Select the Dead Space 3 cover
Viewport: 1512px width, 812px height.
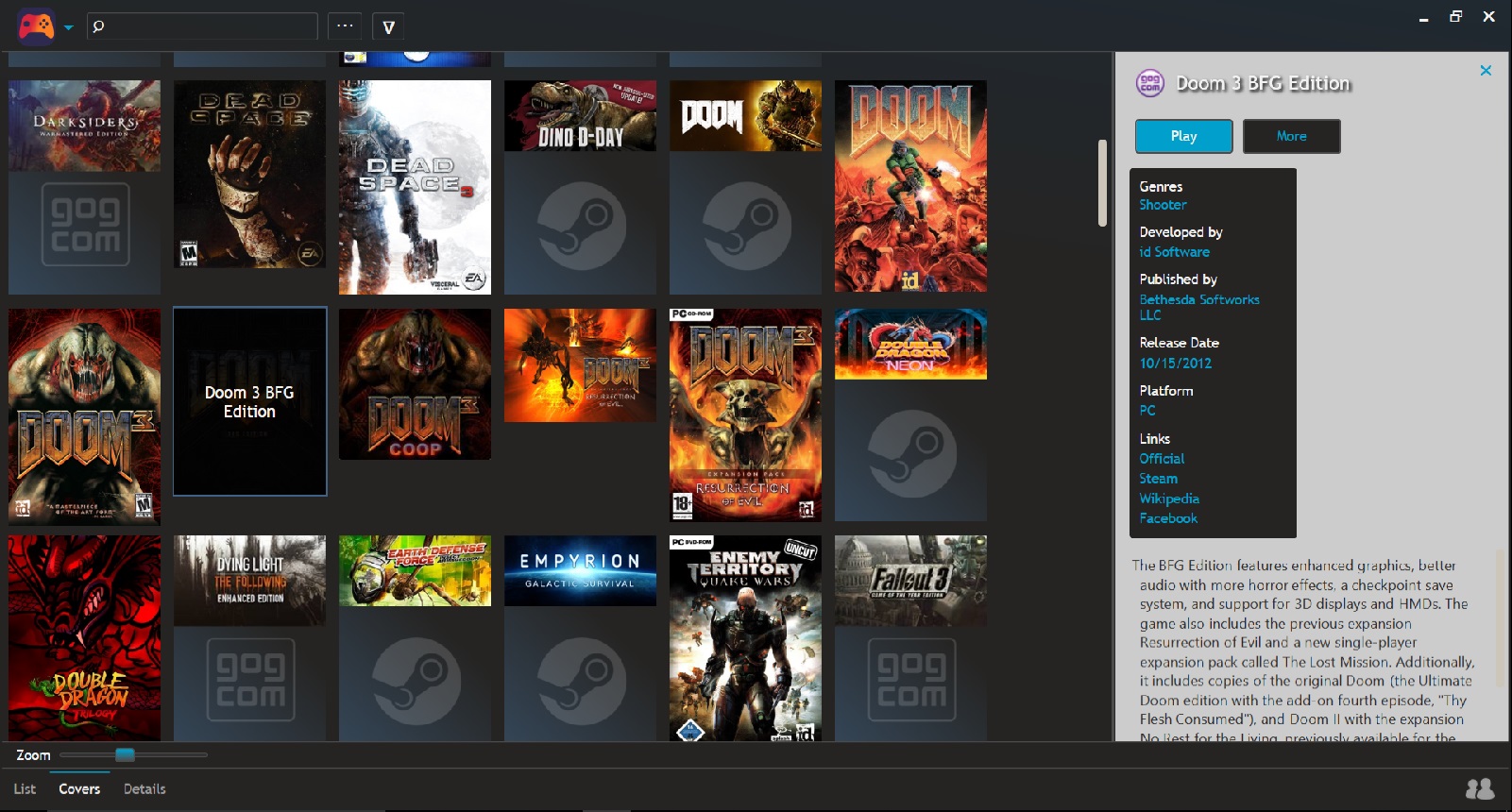415,187
